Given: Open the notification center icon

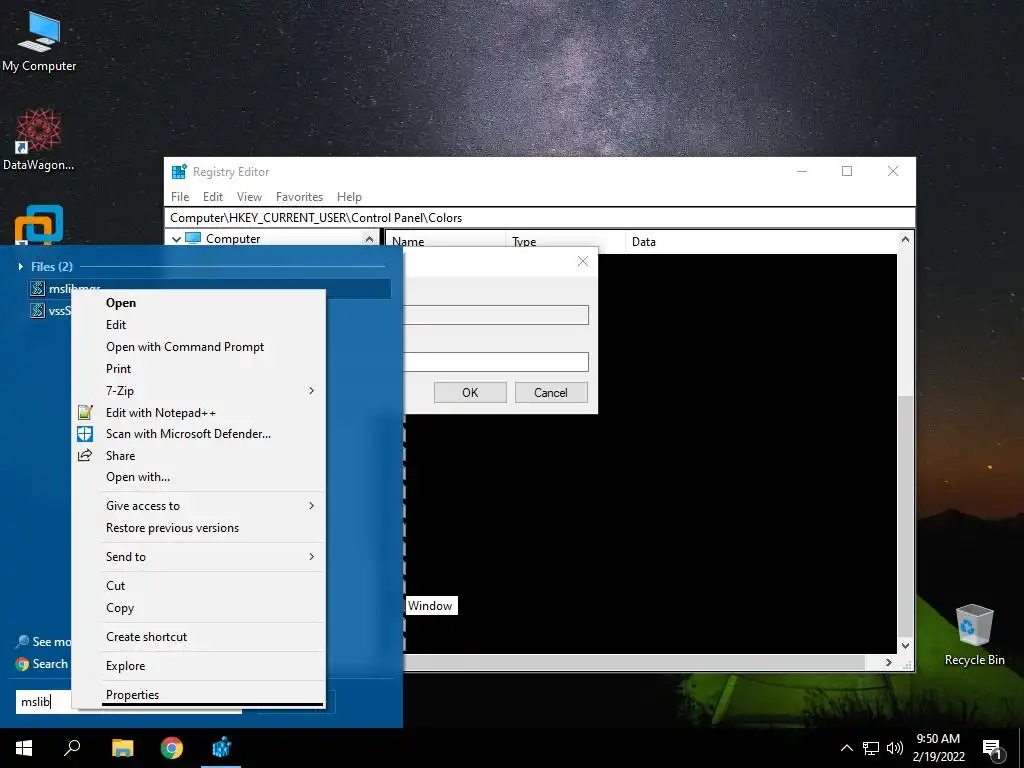Looking at the screenshot, I should pyautogui.click(x=992, y=750).
